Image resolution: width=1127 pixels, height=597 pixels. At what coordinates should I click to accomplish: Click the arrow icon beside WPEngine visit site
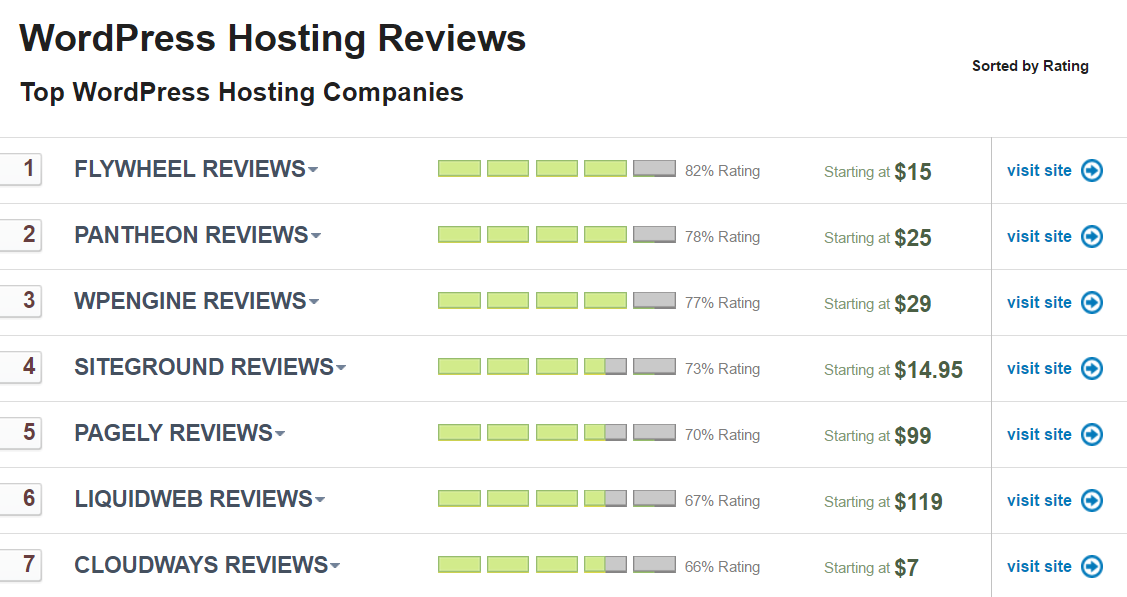click(1092, 302)
